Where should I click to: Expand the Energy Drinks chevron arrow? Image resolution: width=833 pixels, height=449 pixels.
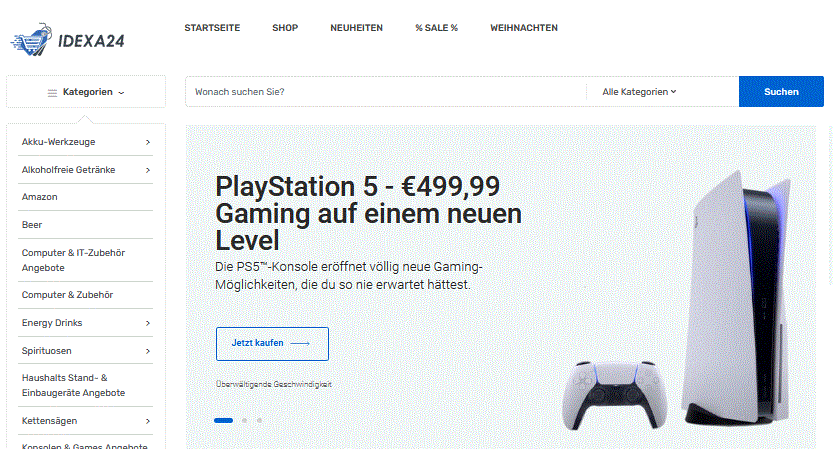click(148, 323)
